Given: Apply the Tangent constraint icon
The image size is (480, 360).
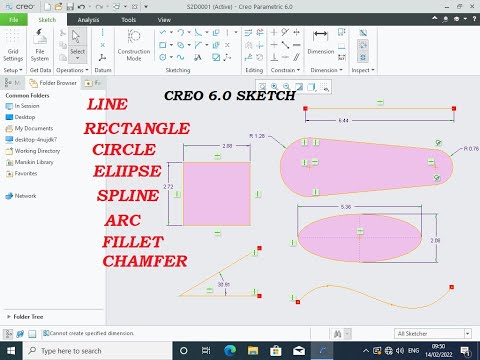Looking at the screenshot, I should 285,32.
